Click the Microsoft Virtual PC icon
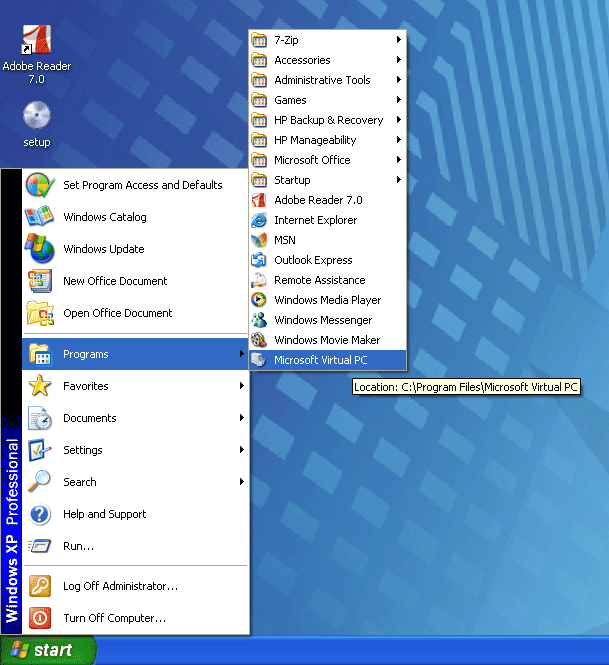The width and height of the screenshot is (609, 665). coord(259,360)
